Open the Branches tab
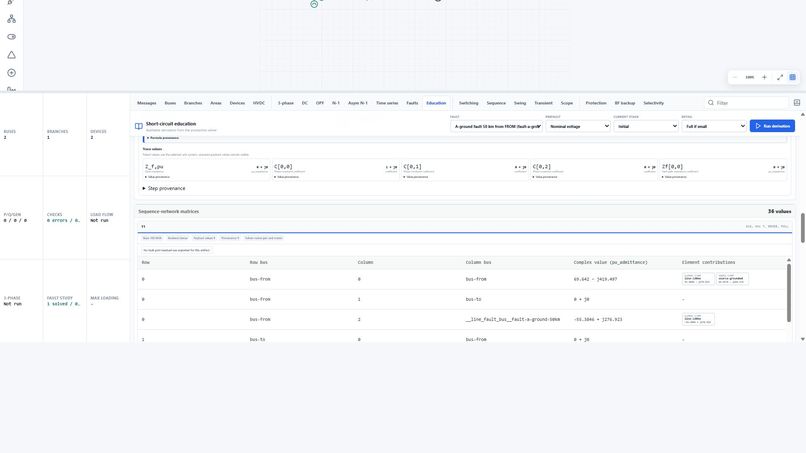Image resolution: width=806 pixels, height=453 pixels. pos(193,103)
